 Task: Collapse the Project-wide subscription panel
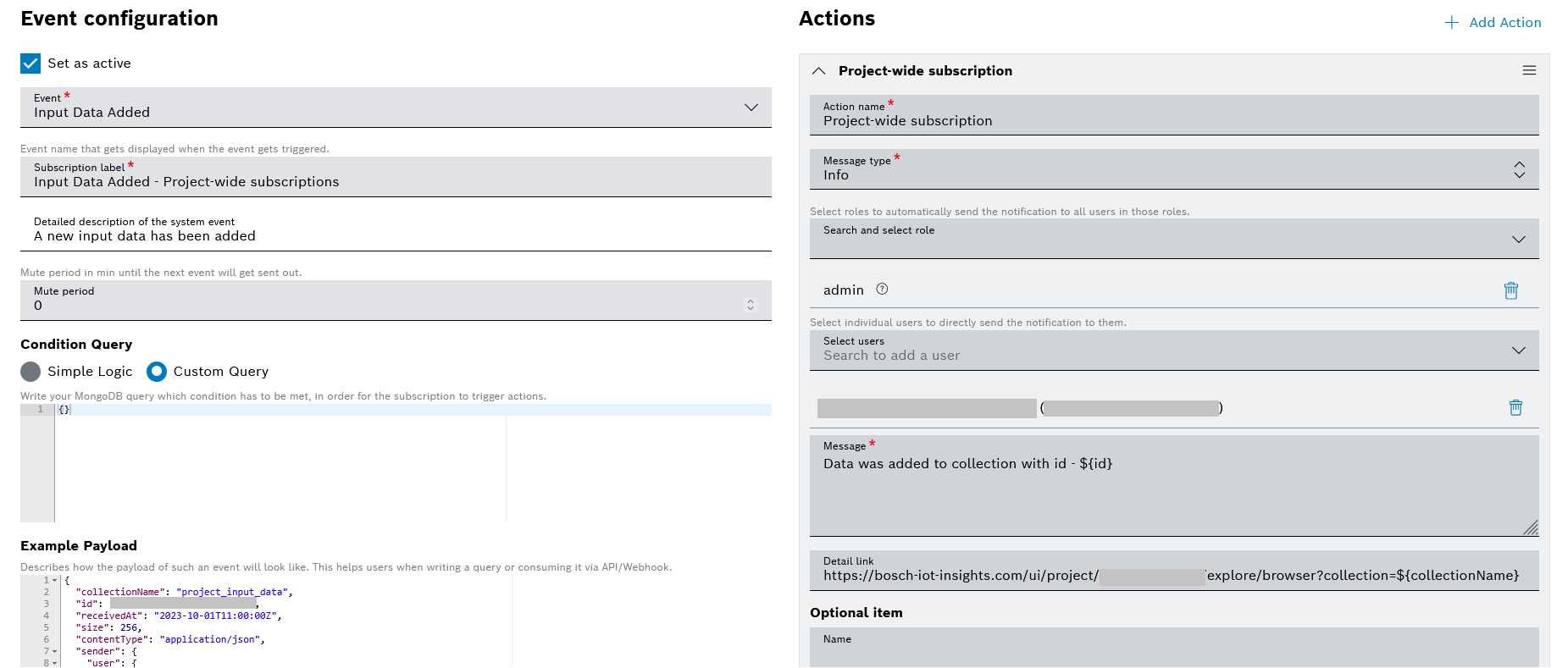pyautogui.click(x=818, y=71)
